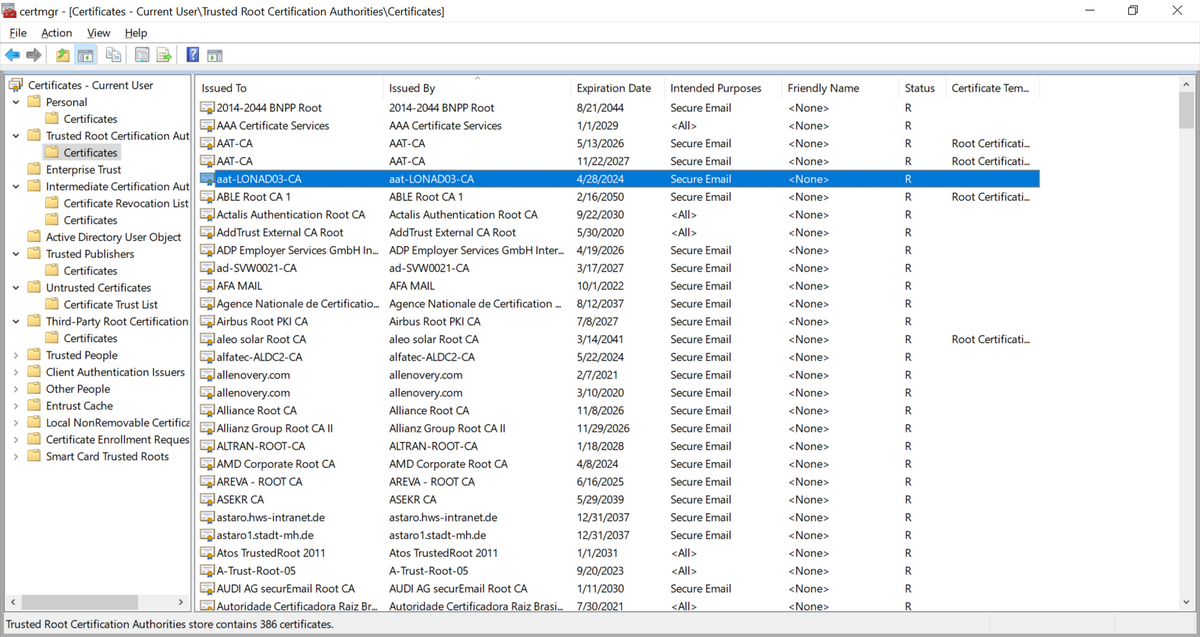This screenshot has width=1200, height=637.
Task: Click the Personal folder icon
Action: tap(34, 102)
